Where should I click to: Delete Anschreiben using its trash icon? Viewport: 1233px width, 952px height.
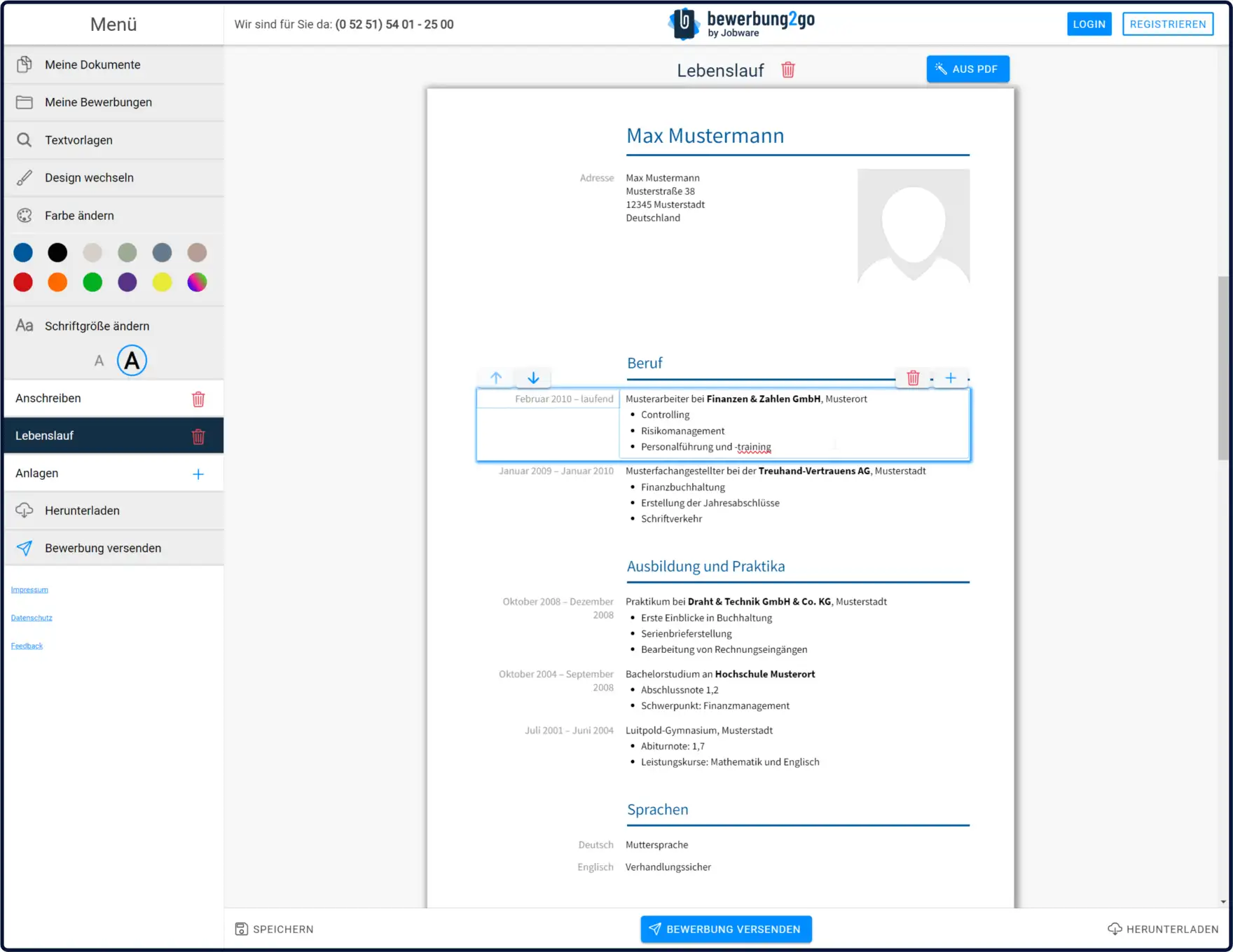point(198,399)
